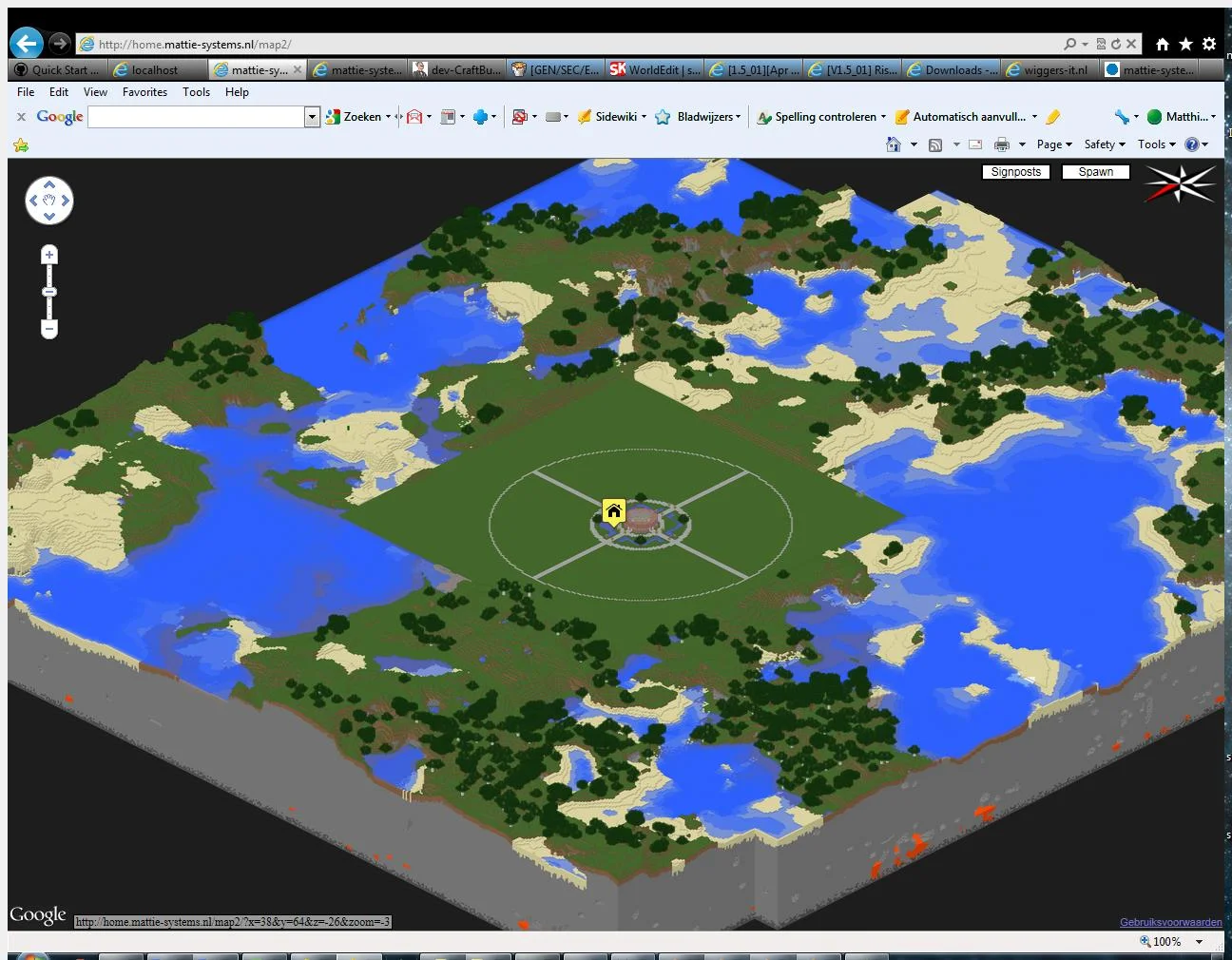Click the Sidewiki button
Screen dimensions: 1232x960
coord(606,117)
